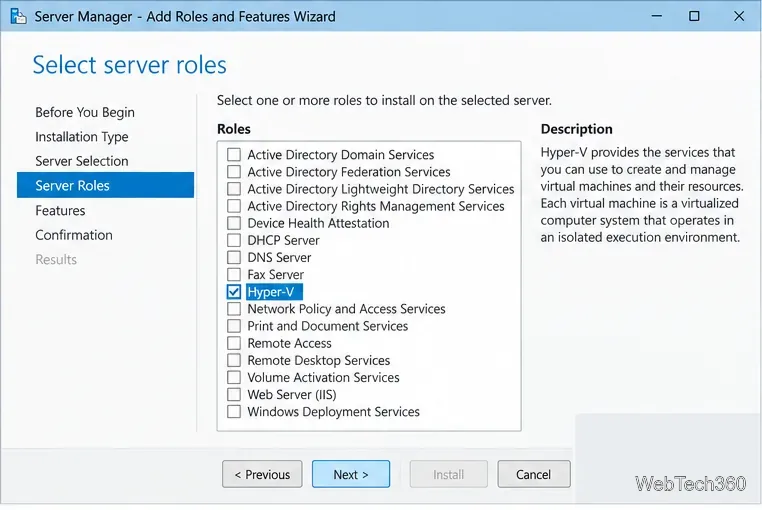
Task: Click the Server Manager title bar icon
Action: 18,16
